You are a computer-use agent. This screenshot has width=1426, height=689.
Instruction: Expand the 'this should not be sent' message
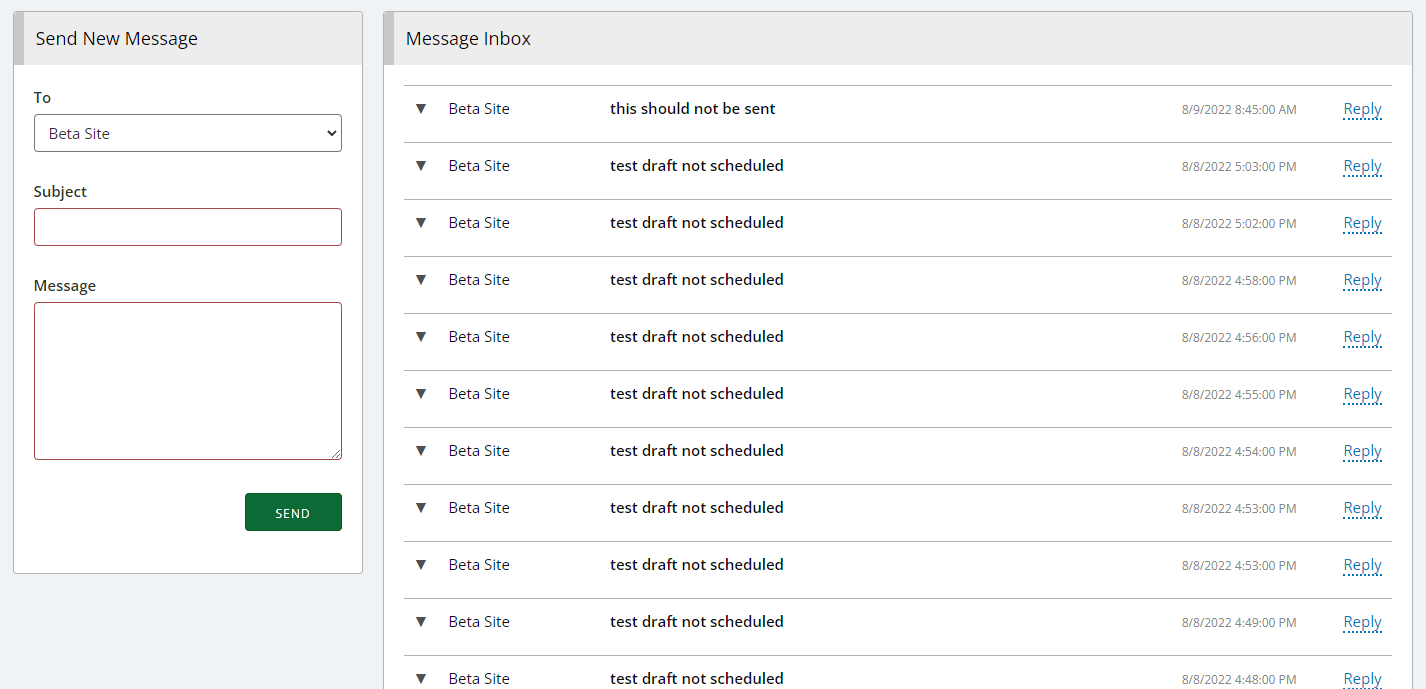click(421, 109)
